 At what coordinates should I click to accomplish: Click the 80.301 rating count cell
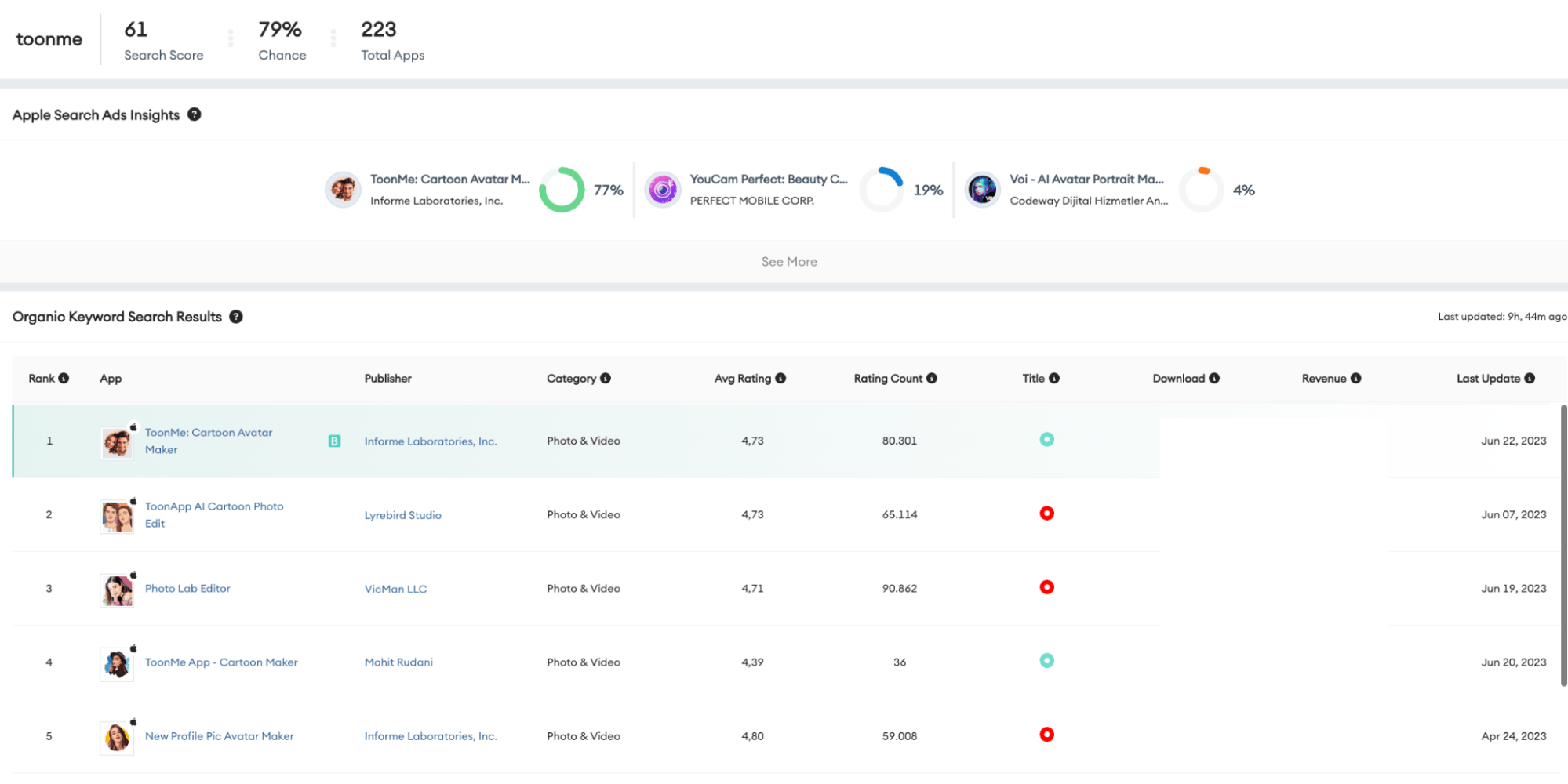899,441
